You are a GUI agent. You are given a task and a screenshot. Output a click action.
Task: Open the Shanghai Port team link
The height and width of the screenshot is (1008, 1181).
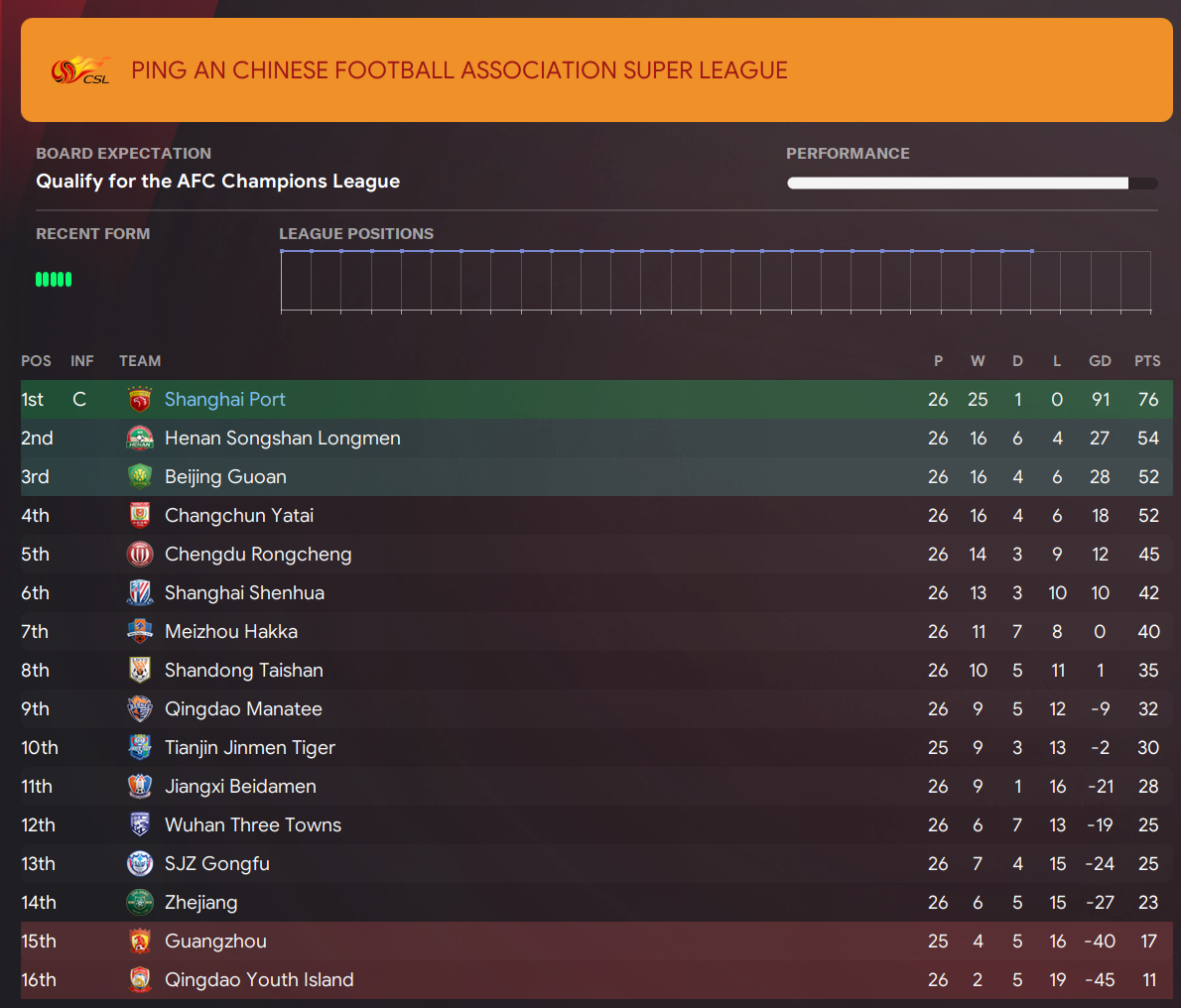coord(224,399)
